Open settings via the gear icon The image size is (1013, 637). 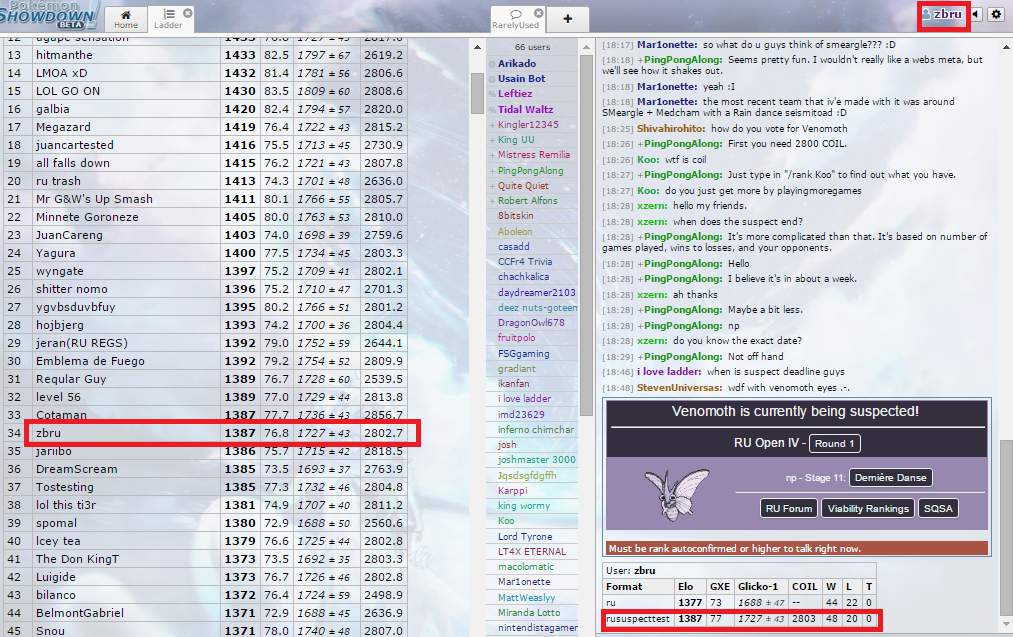pyautogui.click(x=996, y=14)
